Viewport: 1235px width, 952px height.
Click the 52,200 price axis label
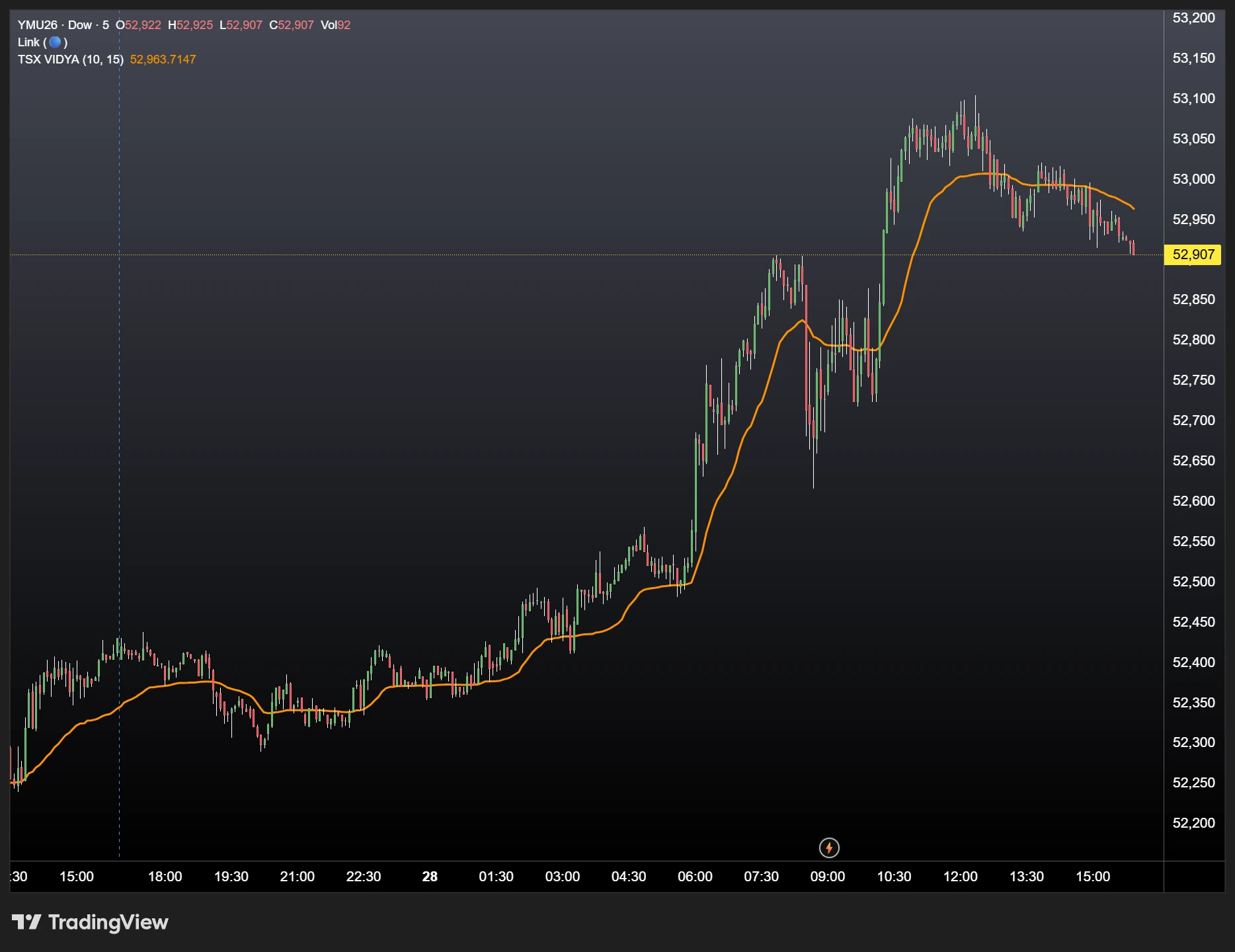tap(1193, 823)
